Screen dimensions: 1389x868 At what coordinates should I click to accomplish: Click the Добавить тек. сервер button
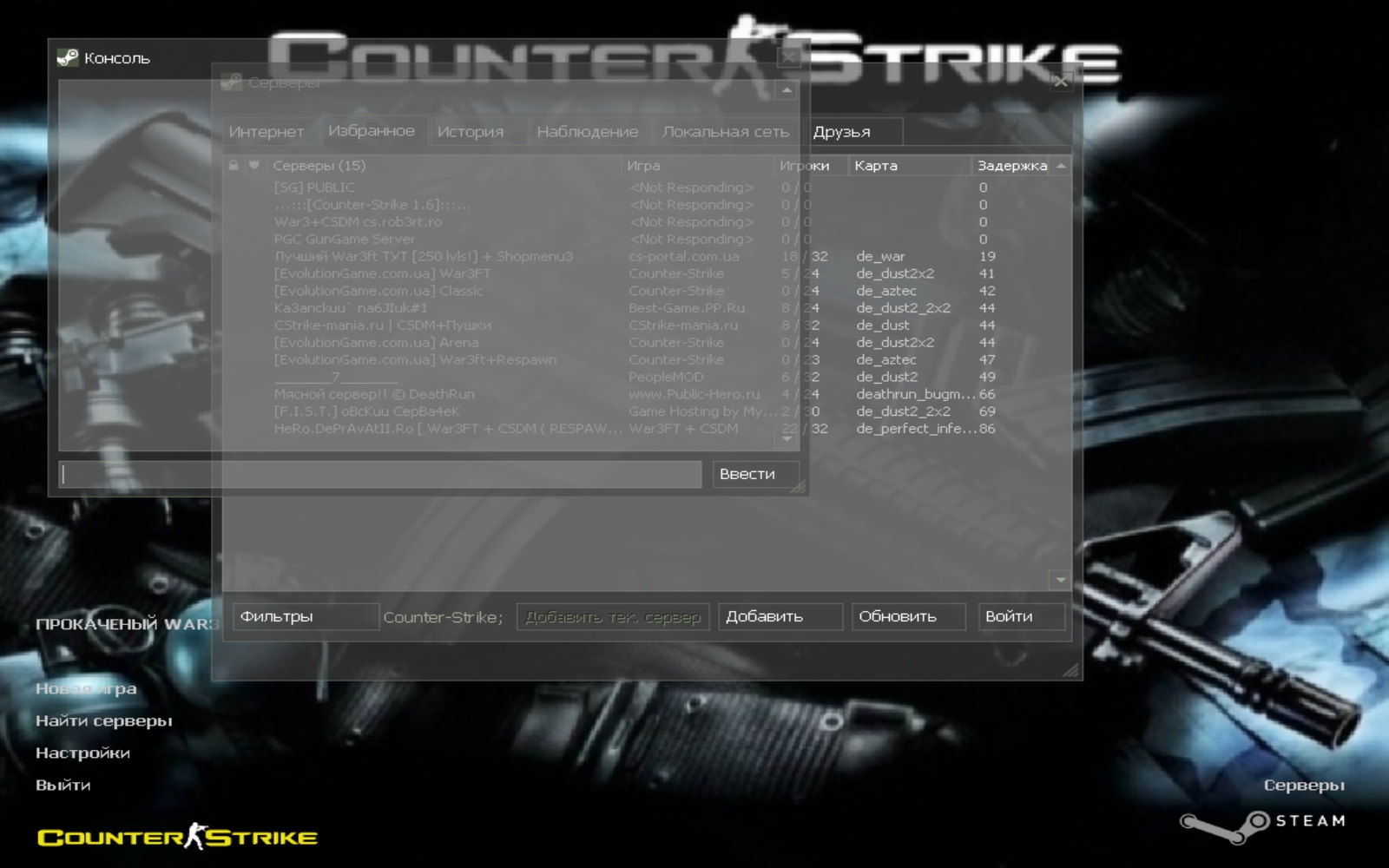tap(613, 616)
